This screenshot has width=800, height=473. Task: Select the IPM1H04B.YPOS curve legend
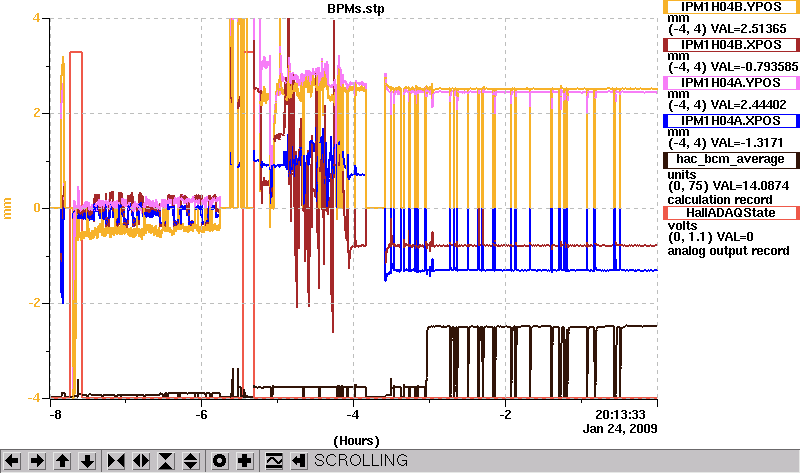point(731,7)
